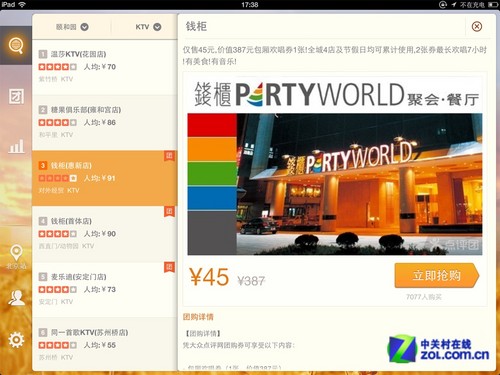Screen dimensions: 500x375
Task: Select 糖果俱乐部(雍和宫店) listing
Action: point(105,123)
